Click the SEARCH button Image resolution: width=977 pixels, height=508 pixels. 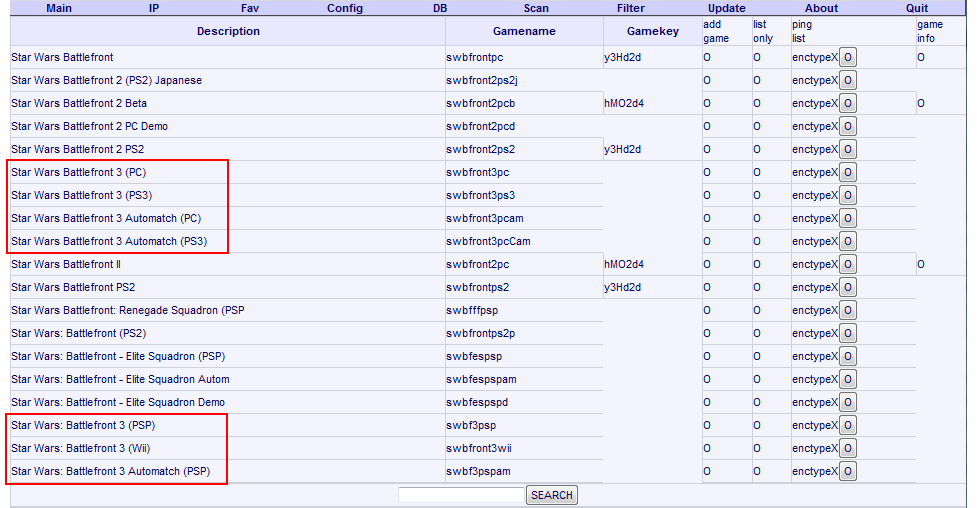[x=551, y=495]
